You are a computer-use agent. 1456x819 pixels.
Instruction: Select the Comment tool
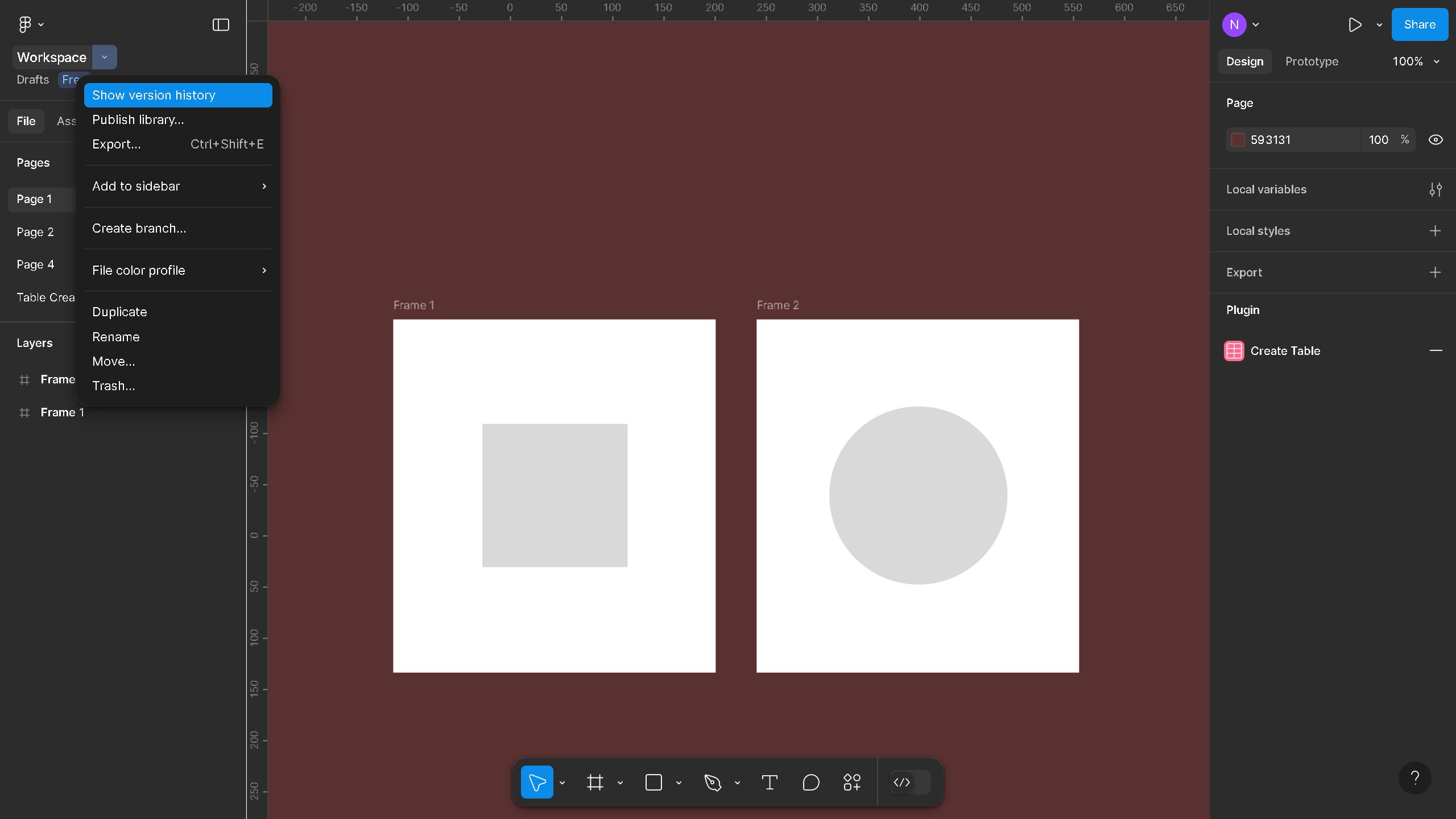tap(810, 783)
